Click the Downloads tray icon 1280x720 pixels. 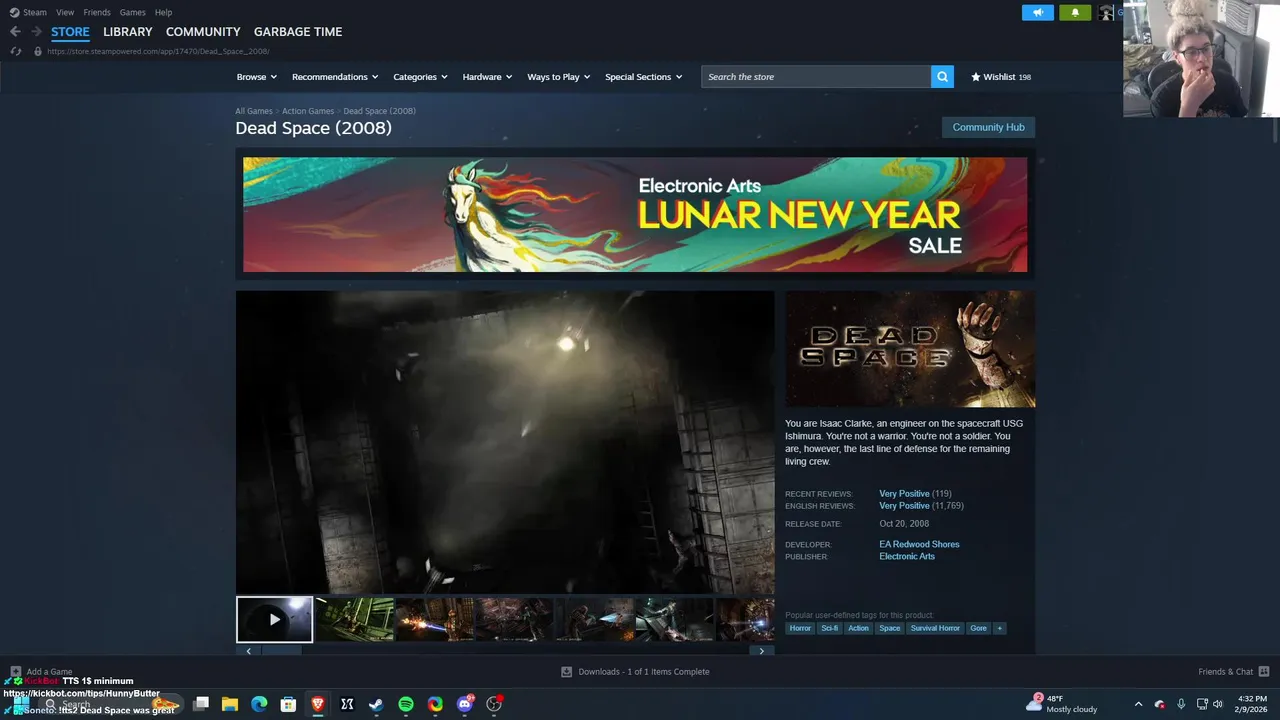566,672
